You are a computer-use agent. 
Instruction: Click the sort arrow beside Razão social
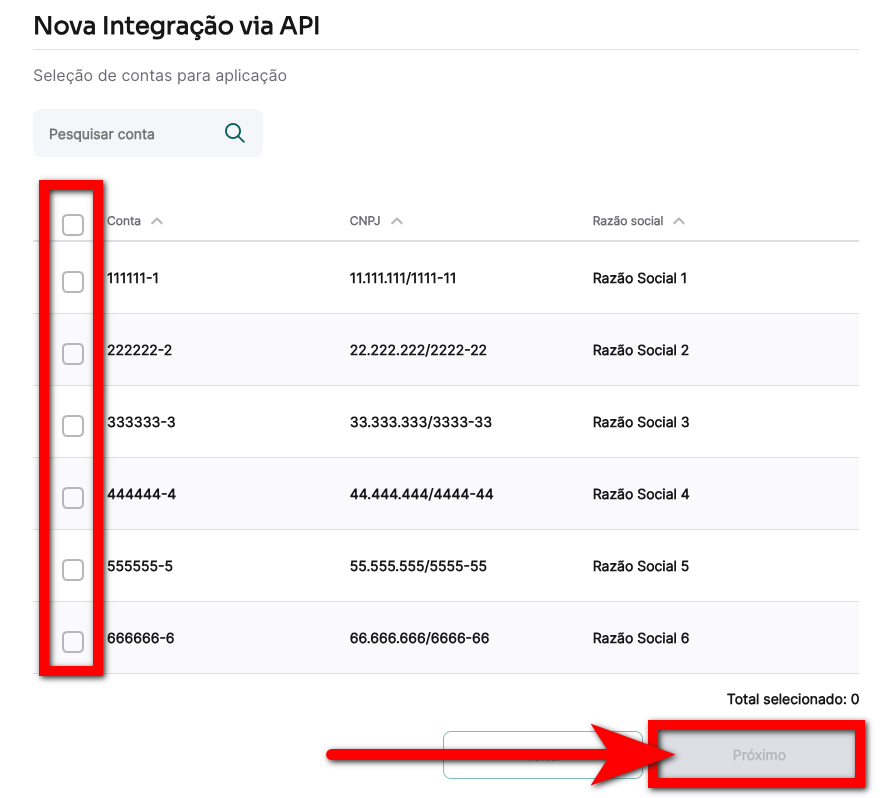click(x=679, y=221)
